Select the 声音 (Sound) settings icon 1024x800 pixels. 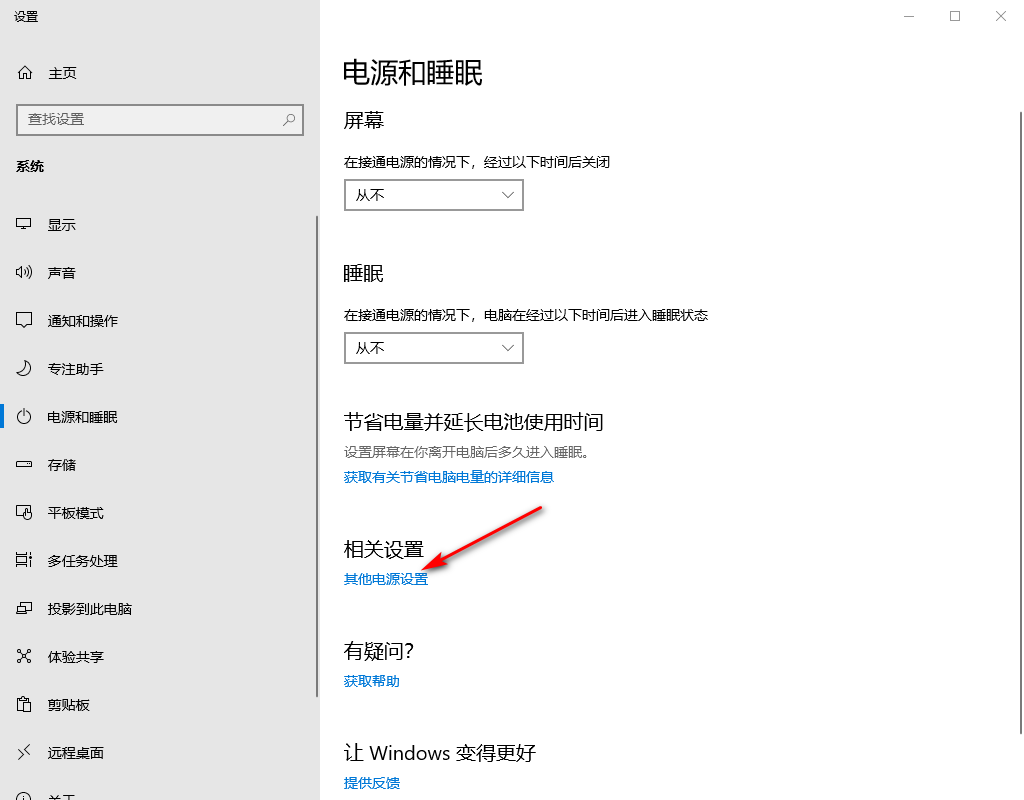pos(61,272)
